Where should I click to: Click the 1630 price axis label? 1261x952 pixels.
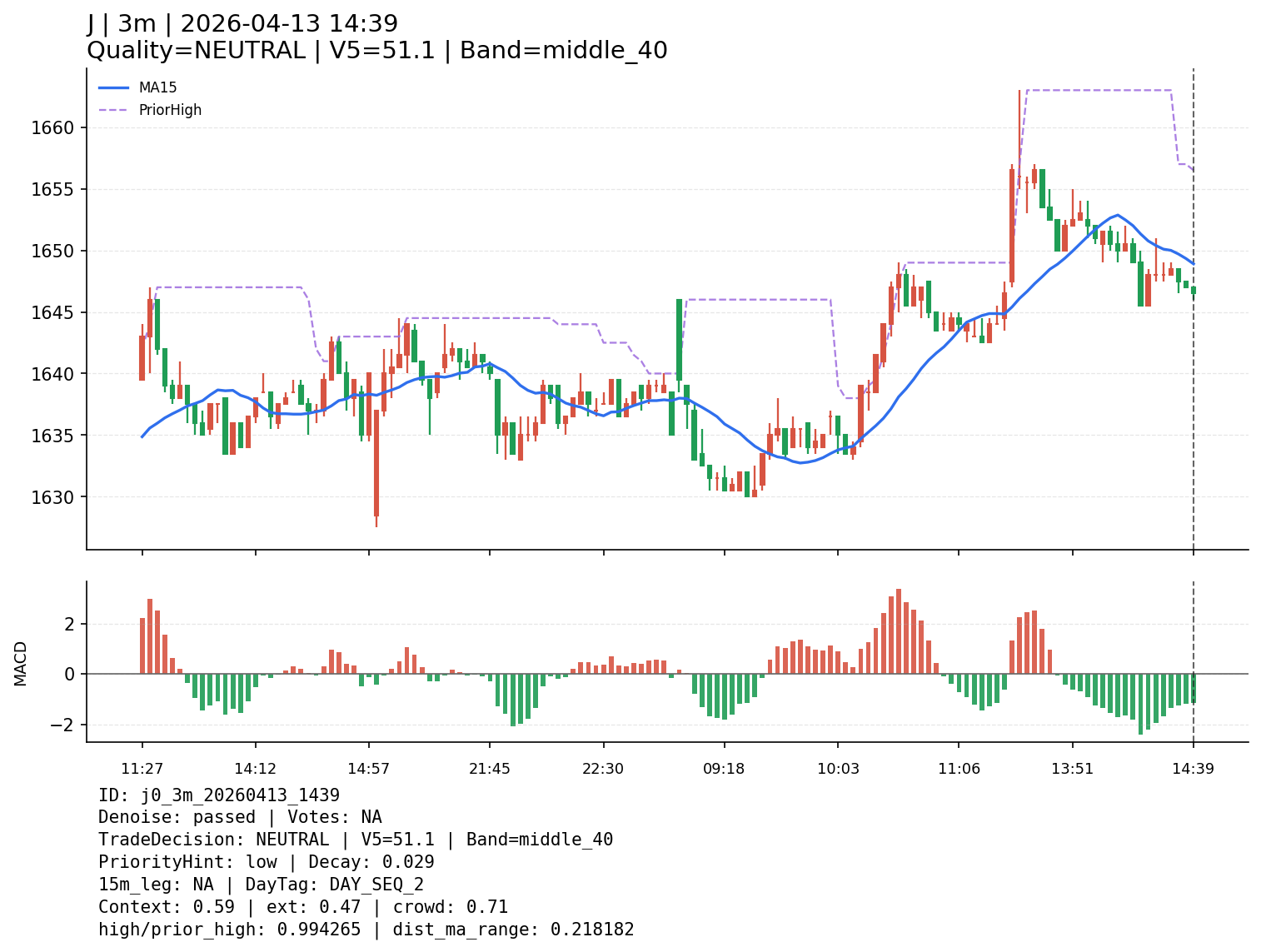coord(52,497)
